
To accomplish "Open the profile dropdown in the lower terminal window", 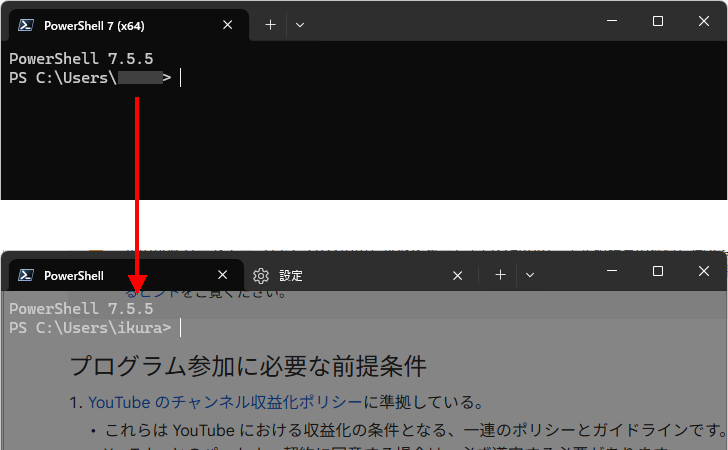I will click(530, 275).
